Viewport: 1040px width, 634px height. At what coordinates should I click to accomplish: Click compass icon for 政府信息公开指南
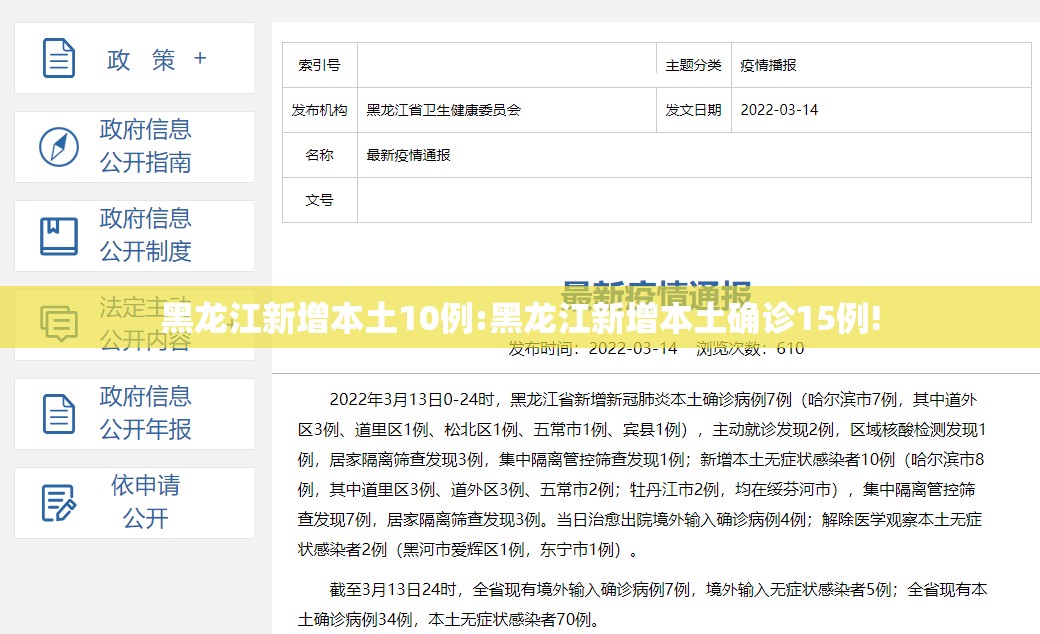pos(59,147)
